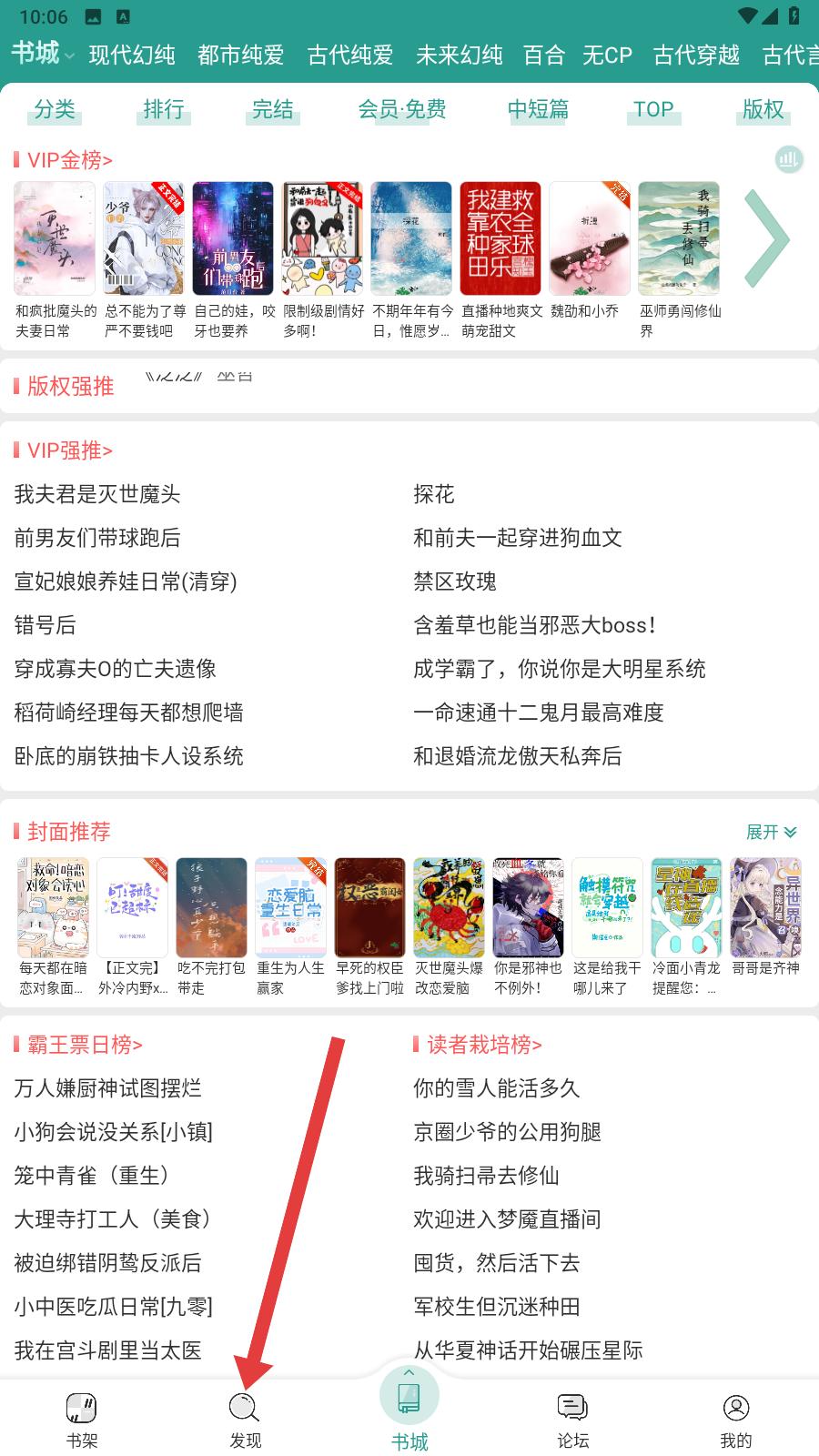Viewport: 819px width, 1456px height.
Task: Open the novel 禁区玫瑰
Action: click(x=455, y=581)
